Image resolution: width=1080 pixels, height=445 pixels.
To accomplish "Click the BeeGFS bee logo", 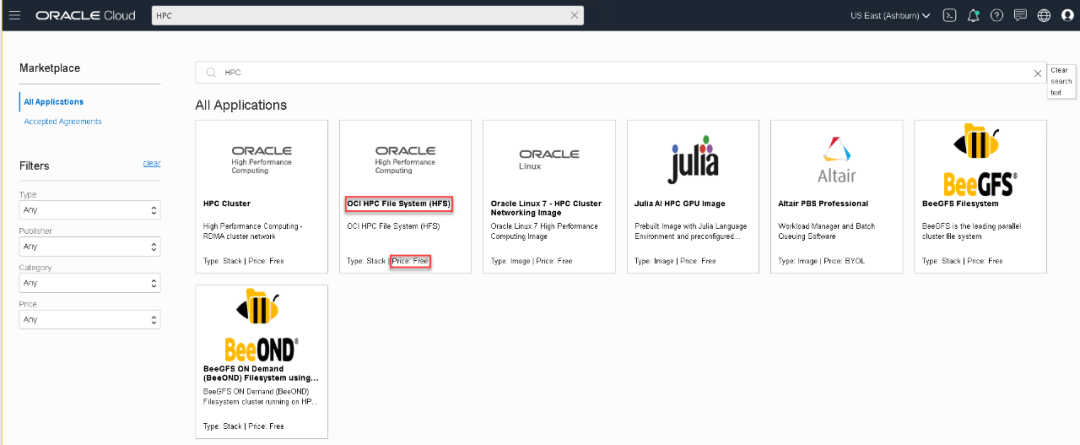I will (x=980, y=161).
